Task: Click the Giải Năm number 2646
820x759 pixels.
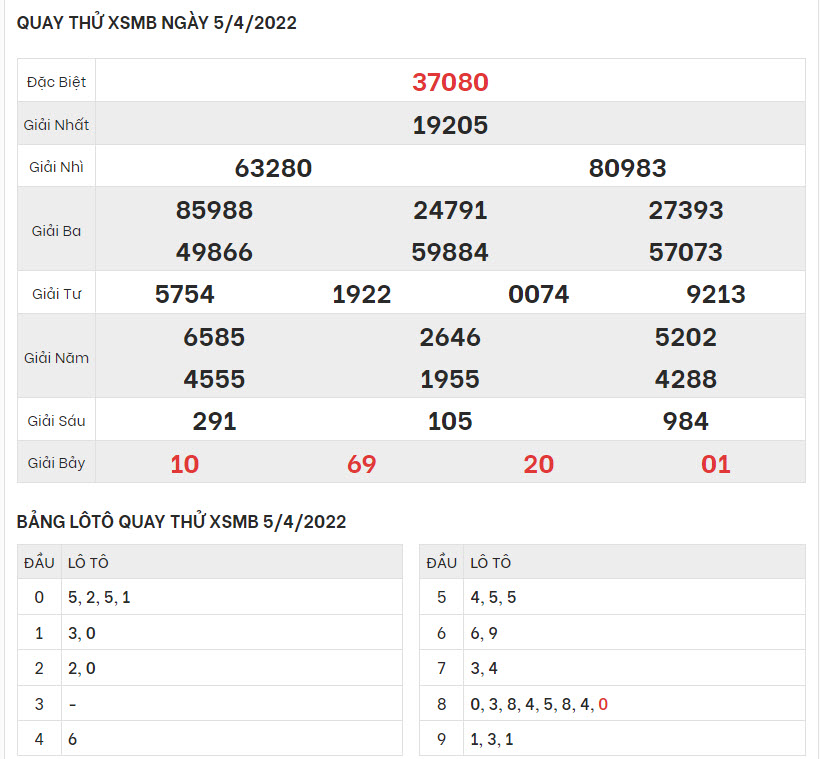Action: tap(450, 337)
